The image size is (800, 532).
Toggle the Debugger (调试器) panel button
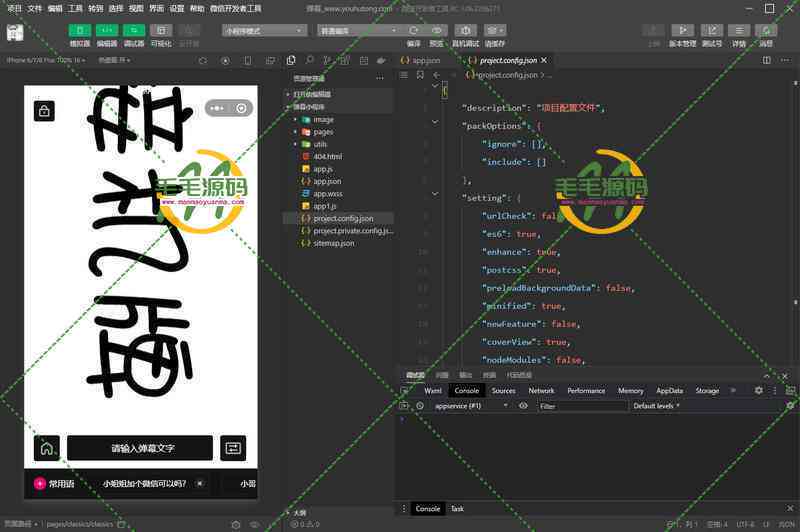tap(134, 31)
